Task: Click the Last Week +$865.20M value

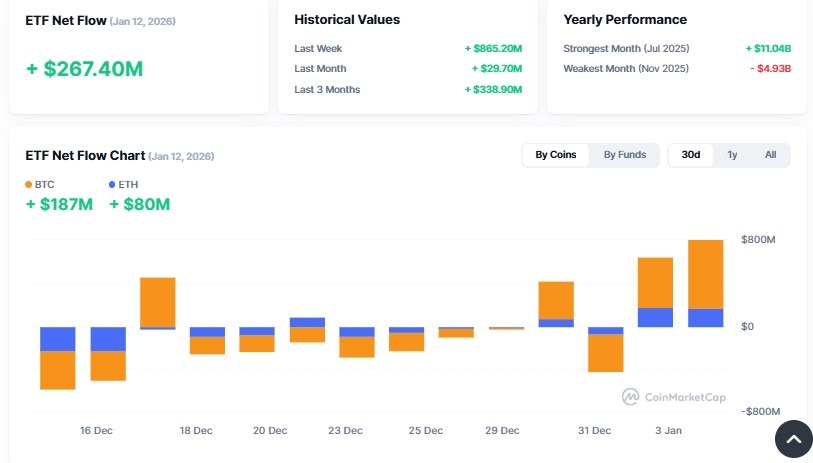Action: pos(500,48)
